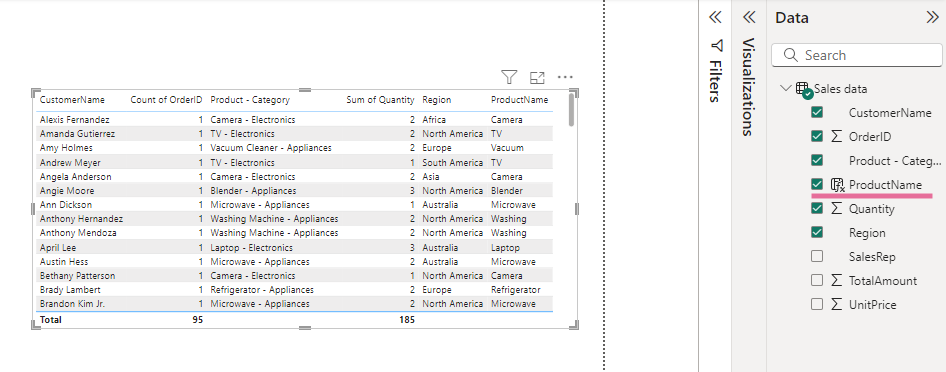Check the SalesRep field checkbox
The height and width of the screenshot is (372, 946).
[817, 256]
